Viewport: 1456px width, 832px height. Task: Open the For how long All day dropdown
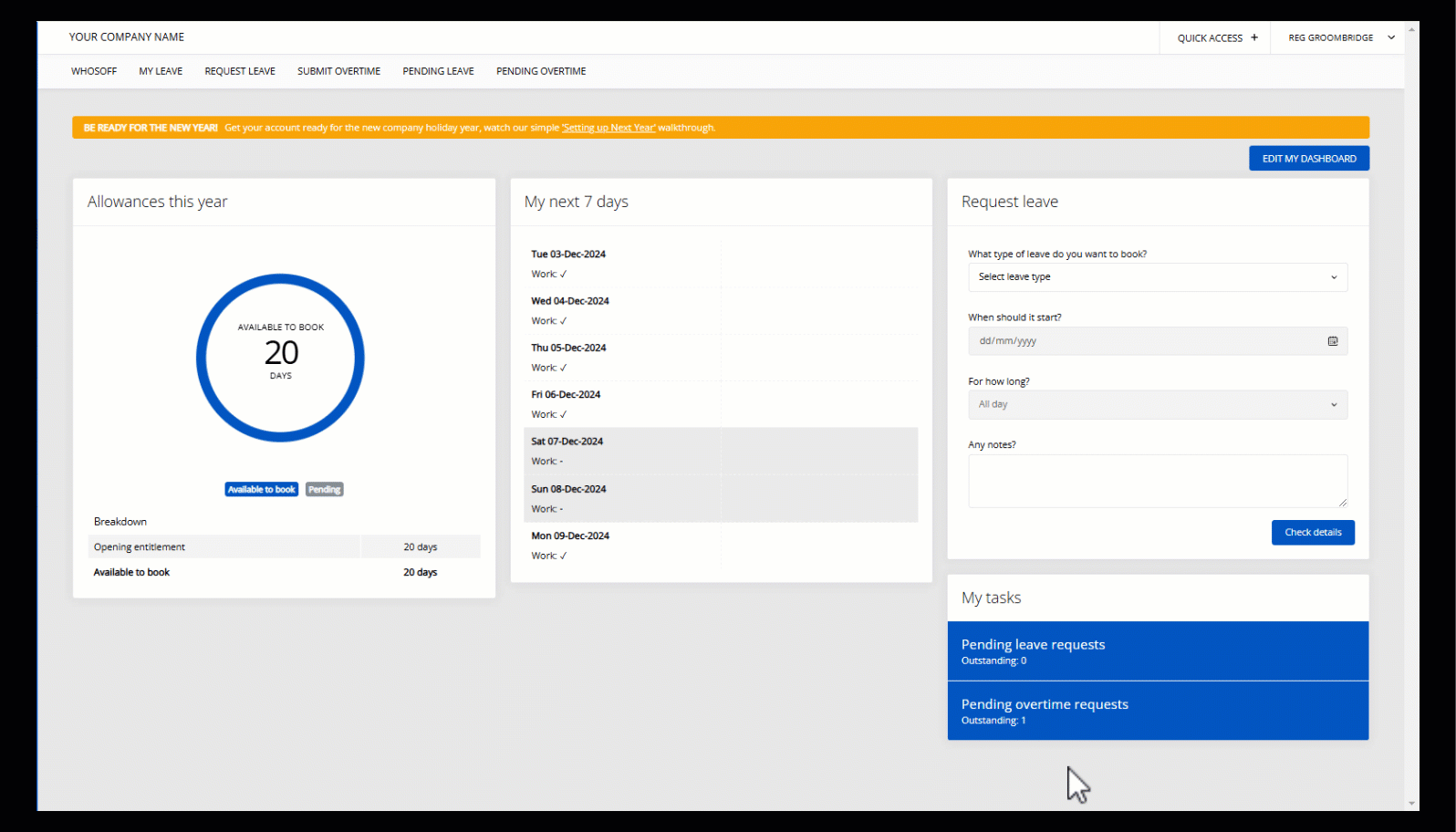[1158, 405]
